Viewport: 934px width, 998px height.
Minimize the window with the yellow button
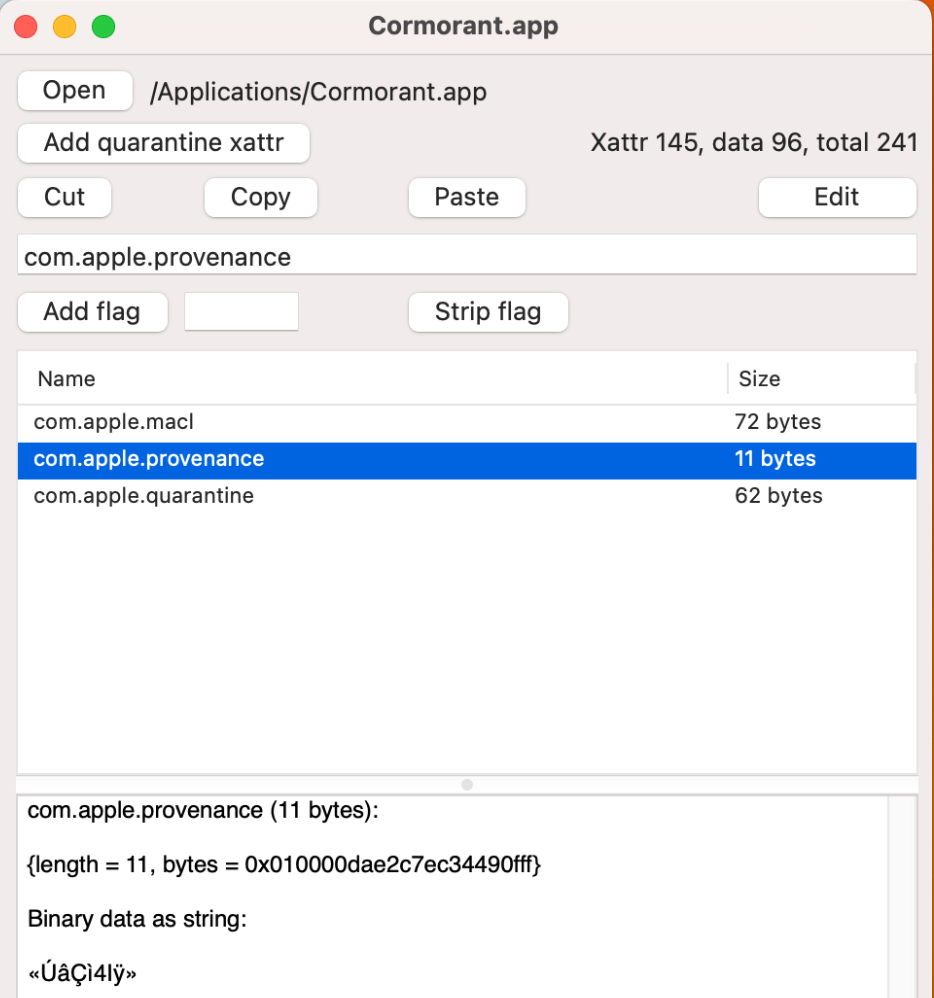click(65, 27)
